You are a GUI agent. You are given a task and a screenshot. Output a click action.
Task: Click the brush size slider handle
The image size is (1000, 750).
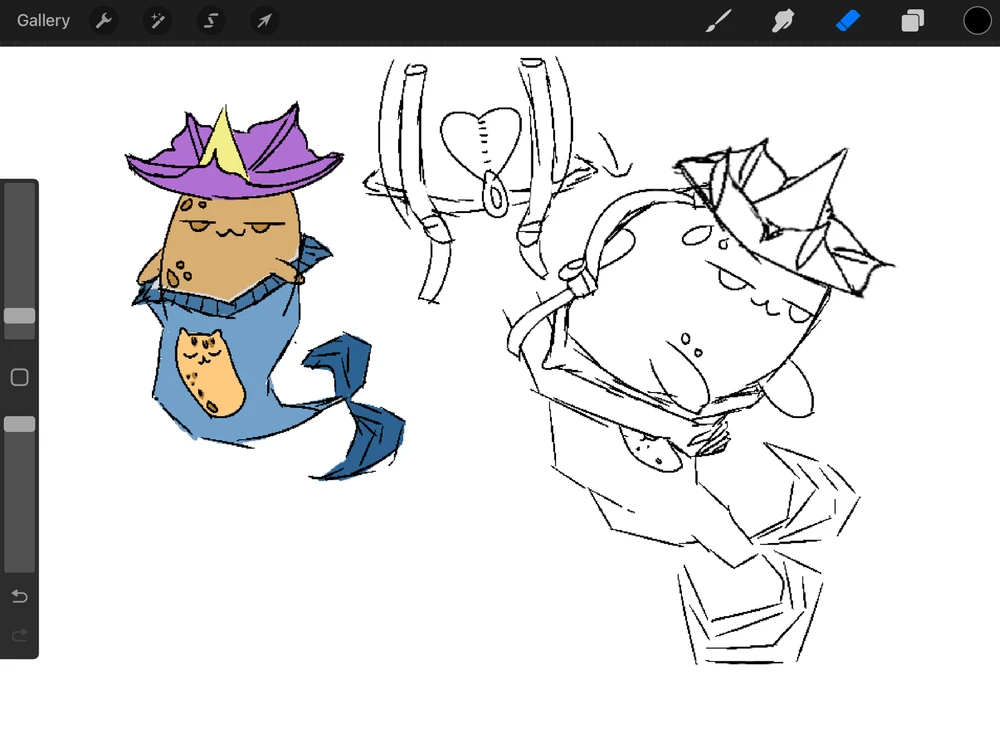[x=19, y=316]
